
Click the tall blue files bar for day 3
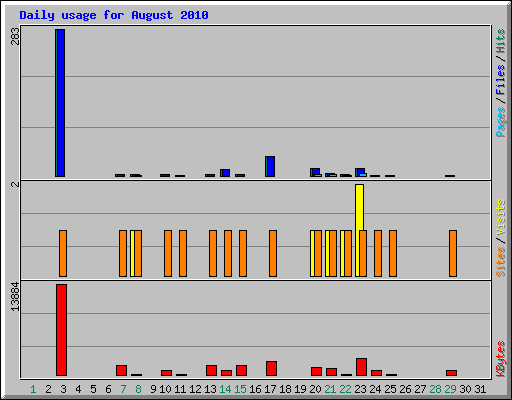click(x=61, y=103)
